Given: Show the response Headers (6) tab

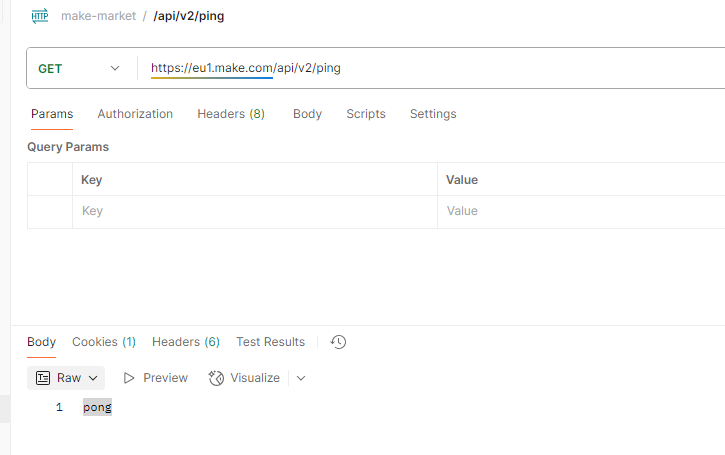Looking at the screenshot, I should tap(186, 342).
